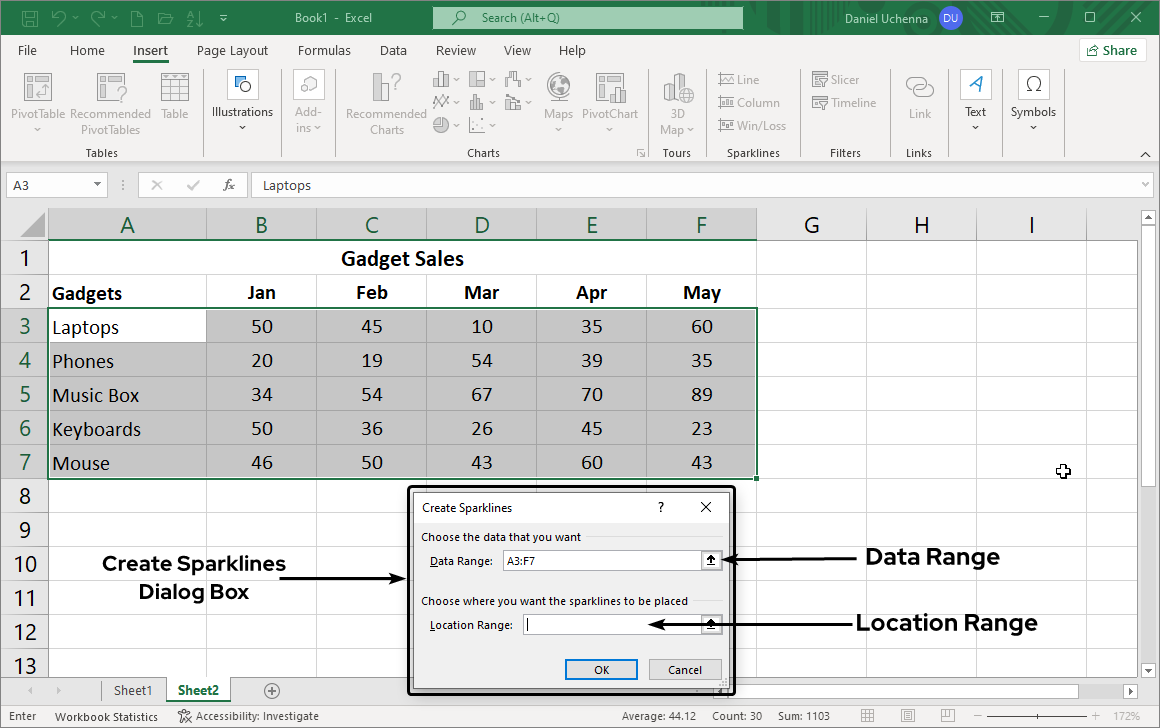This screenshot has width=1160, height=728.
Task: Click the Location Range collapse dialog icon
Action: 711,625
